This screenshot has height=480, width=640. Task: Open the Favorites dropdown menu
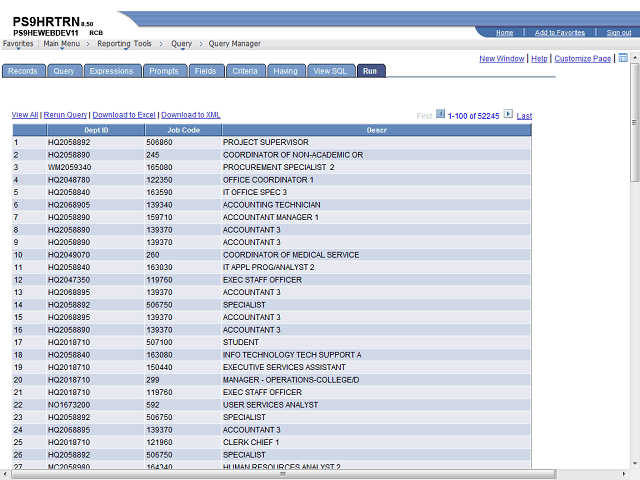18,44
